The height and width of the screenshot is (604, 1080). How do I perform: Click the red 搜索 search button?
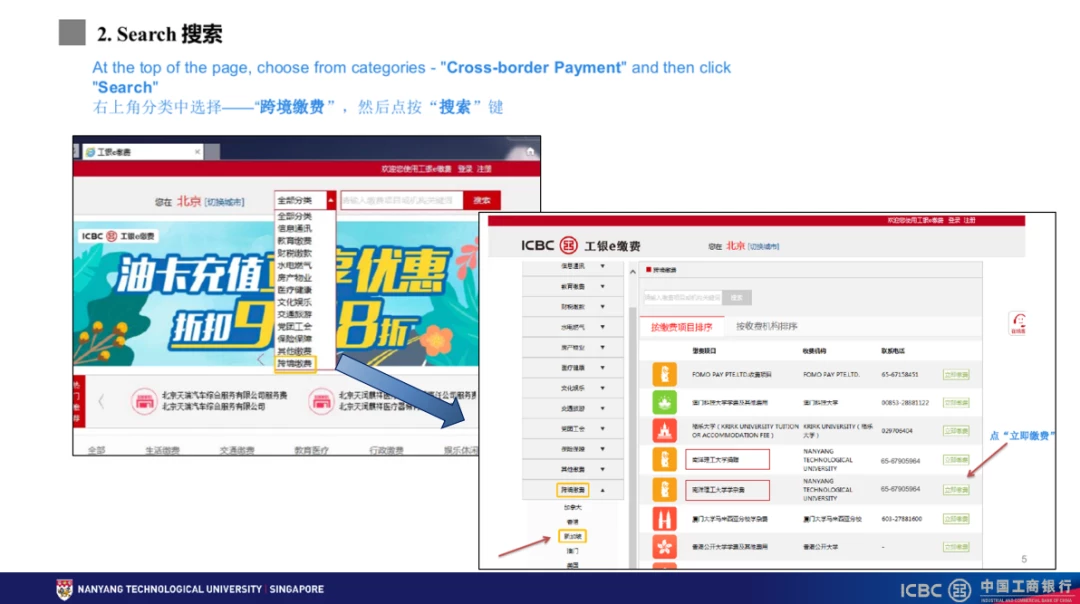pos(481,200)
